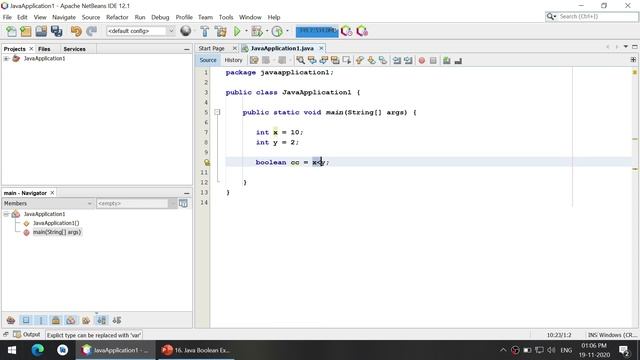Open the Run Project dropdown arrow

[246, 31]
